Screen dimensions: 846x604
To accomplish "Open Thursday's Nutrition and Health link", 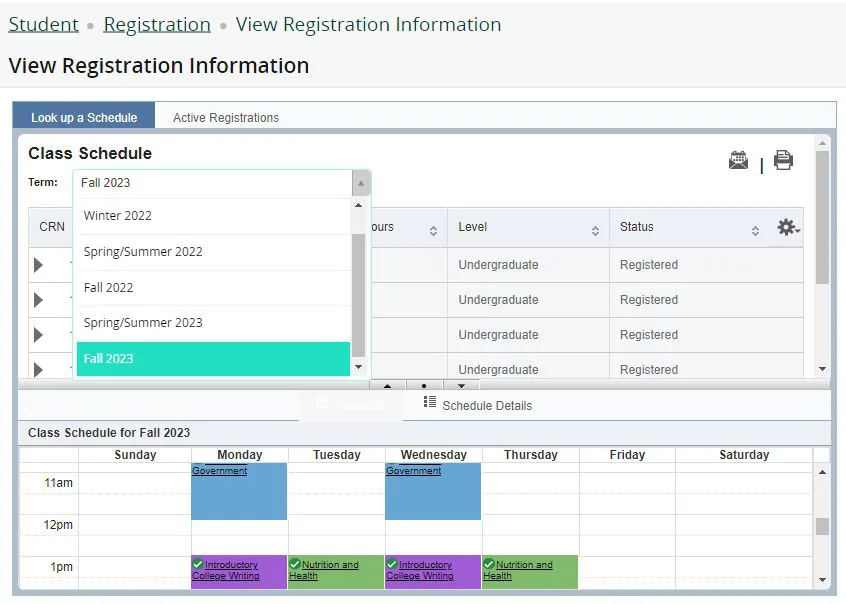I will click(x=518, y=570).
